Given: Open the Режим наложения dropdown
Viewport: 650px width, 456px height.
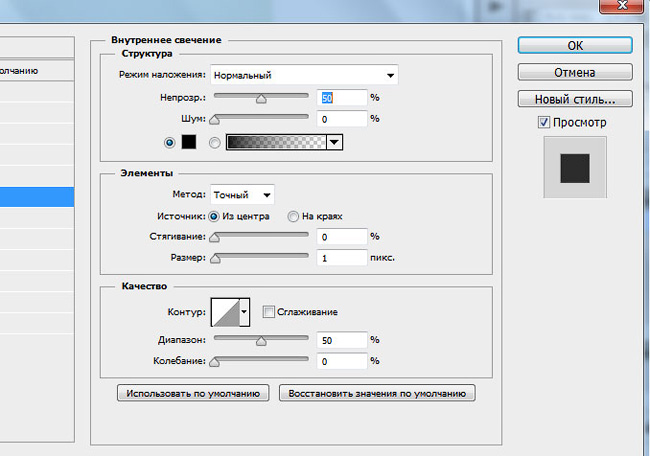Looking at the screenshot, I should click(x=304, y=75).
